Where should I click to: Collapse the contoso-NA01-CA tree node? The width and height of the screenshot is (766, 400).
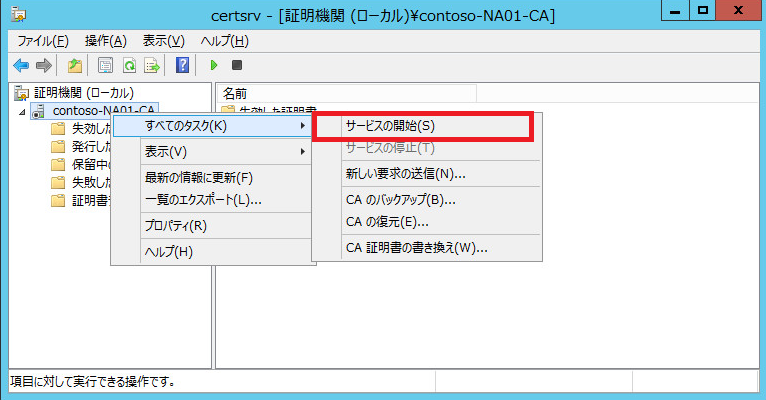coord(23,111)
